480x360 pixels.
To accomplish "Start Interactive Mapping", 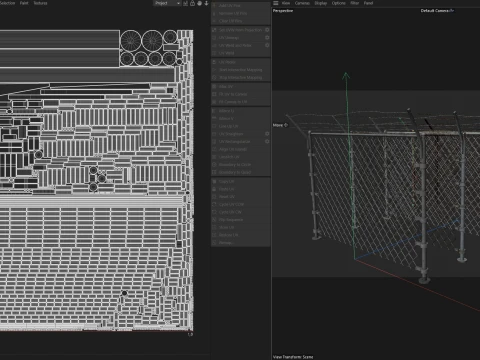I will click(x=240, y=70).
